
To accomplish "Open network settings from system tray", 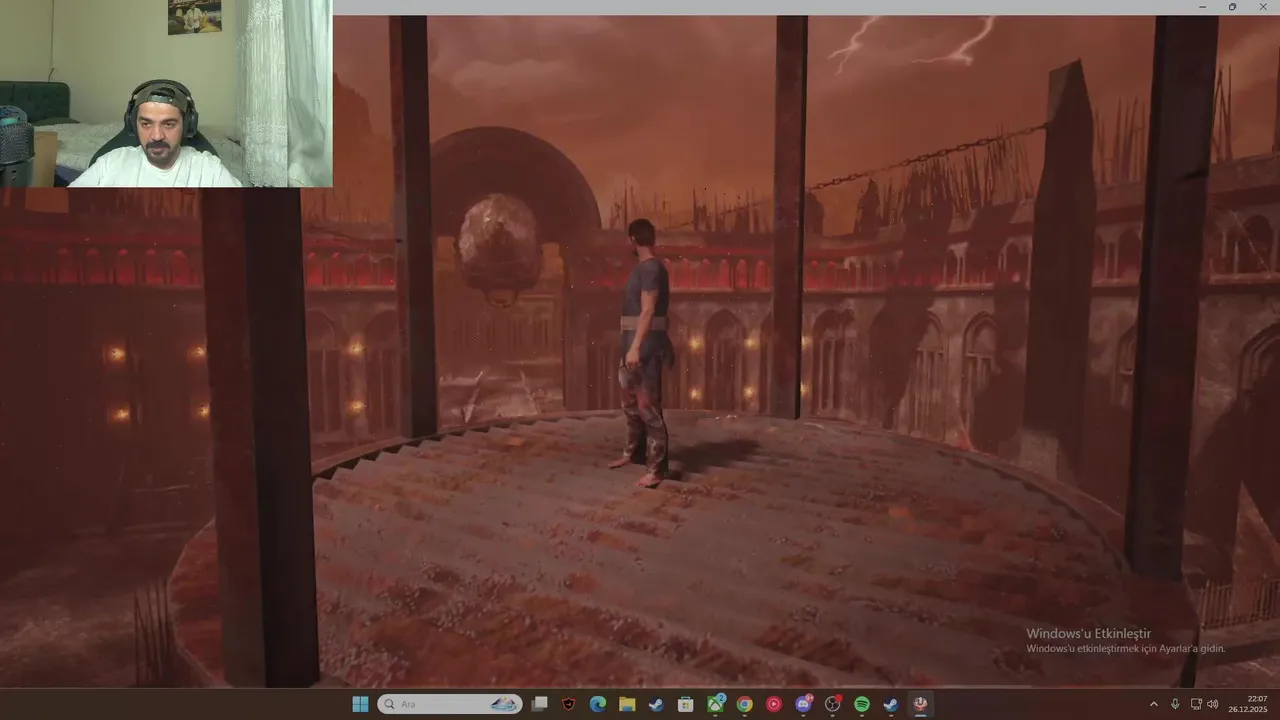I will 1196,704.
